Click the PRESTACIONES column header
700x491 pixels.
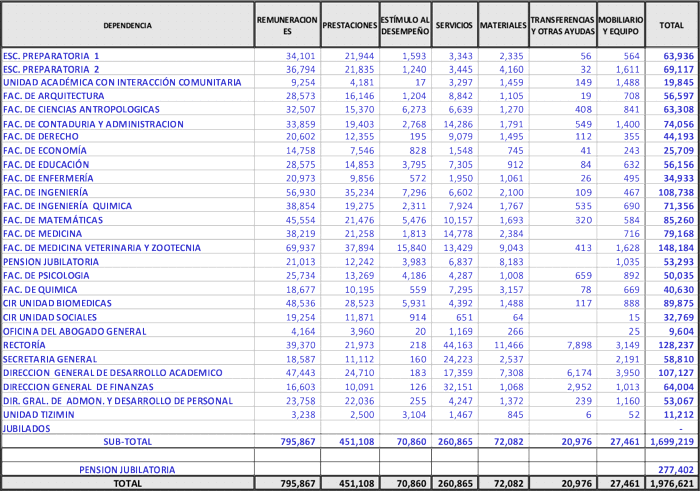pyautogui.click(x=350, y=25)
